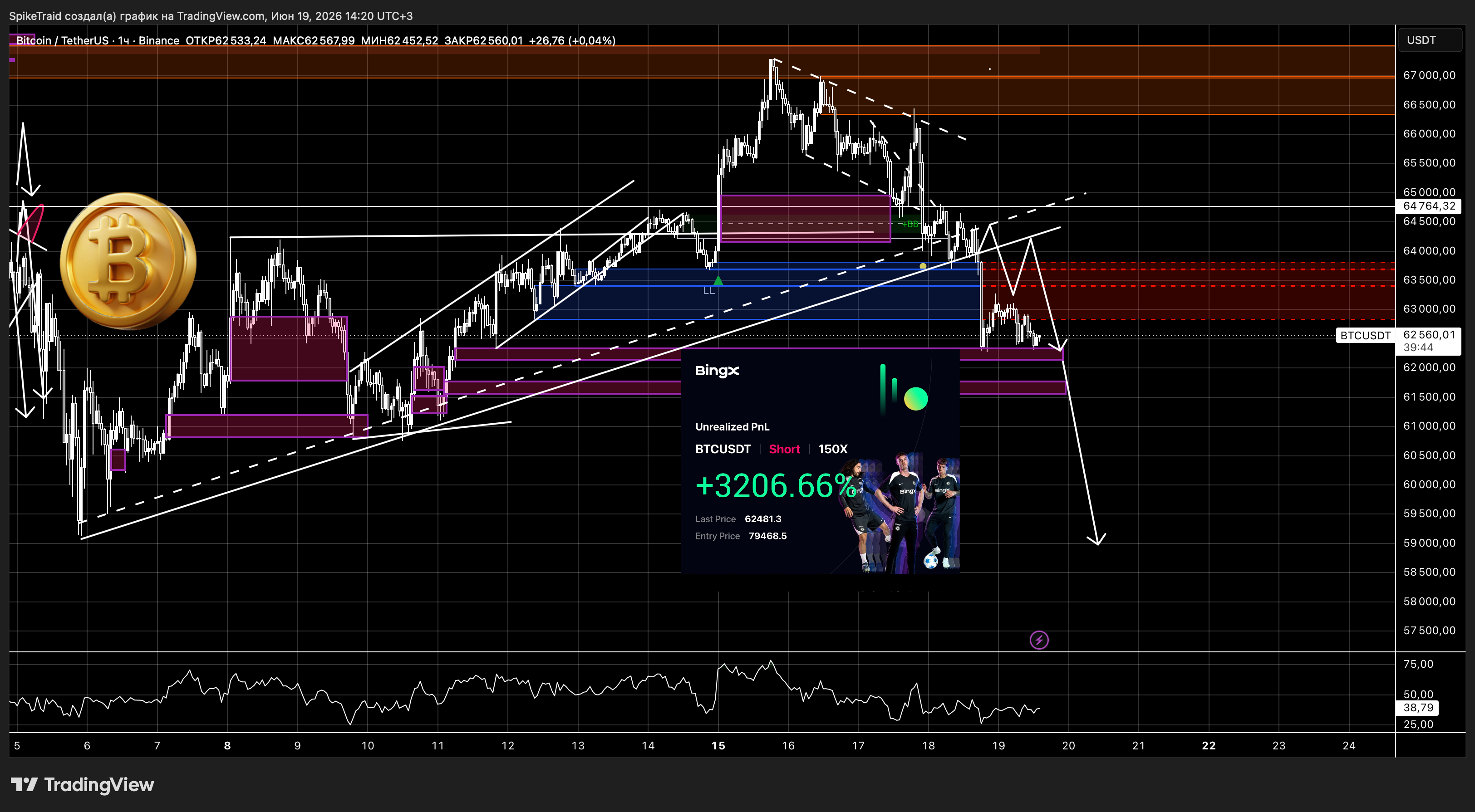Click date '22' on the time axis
1475x812 pixels.
(x=1209, y=746)
